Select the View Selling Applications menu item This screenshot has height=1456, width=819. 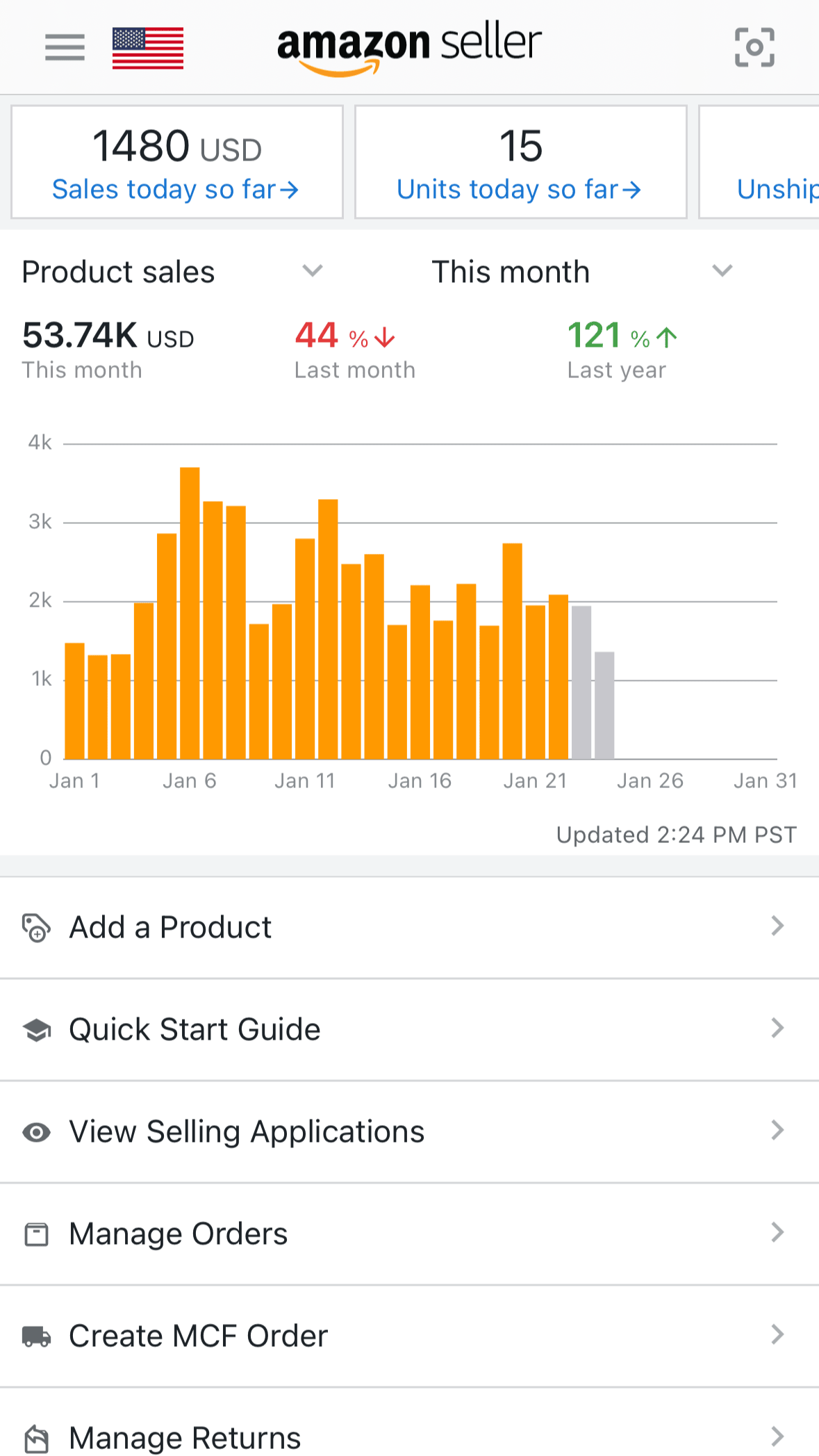247,1132
